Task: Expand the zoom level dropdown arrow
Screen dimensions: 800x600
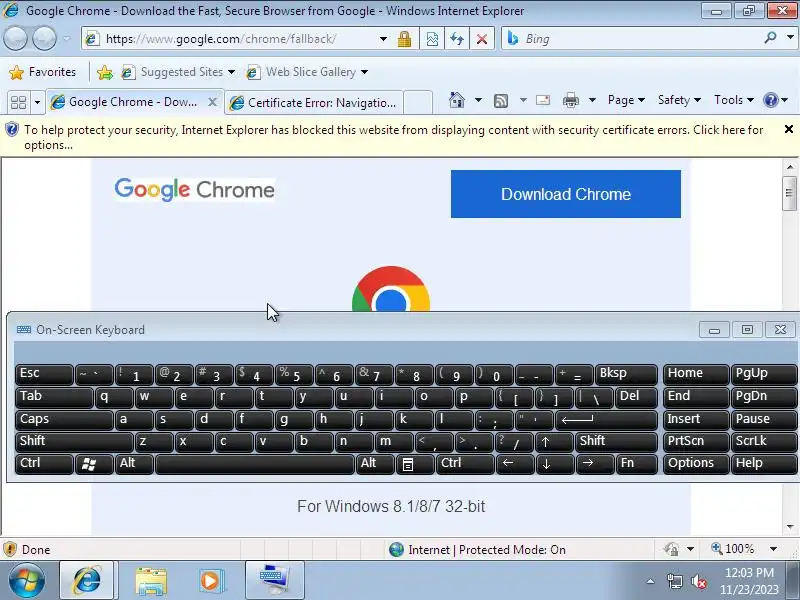Action: (x=773, y=549)
